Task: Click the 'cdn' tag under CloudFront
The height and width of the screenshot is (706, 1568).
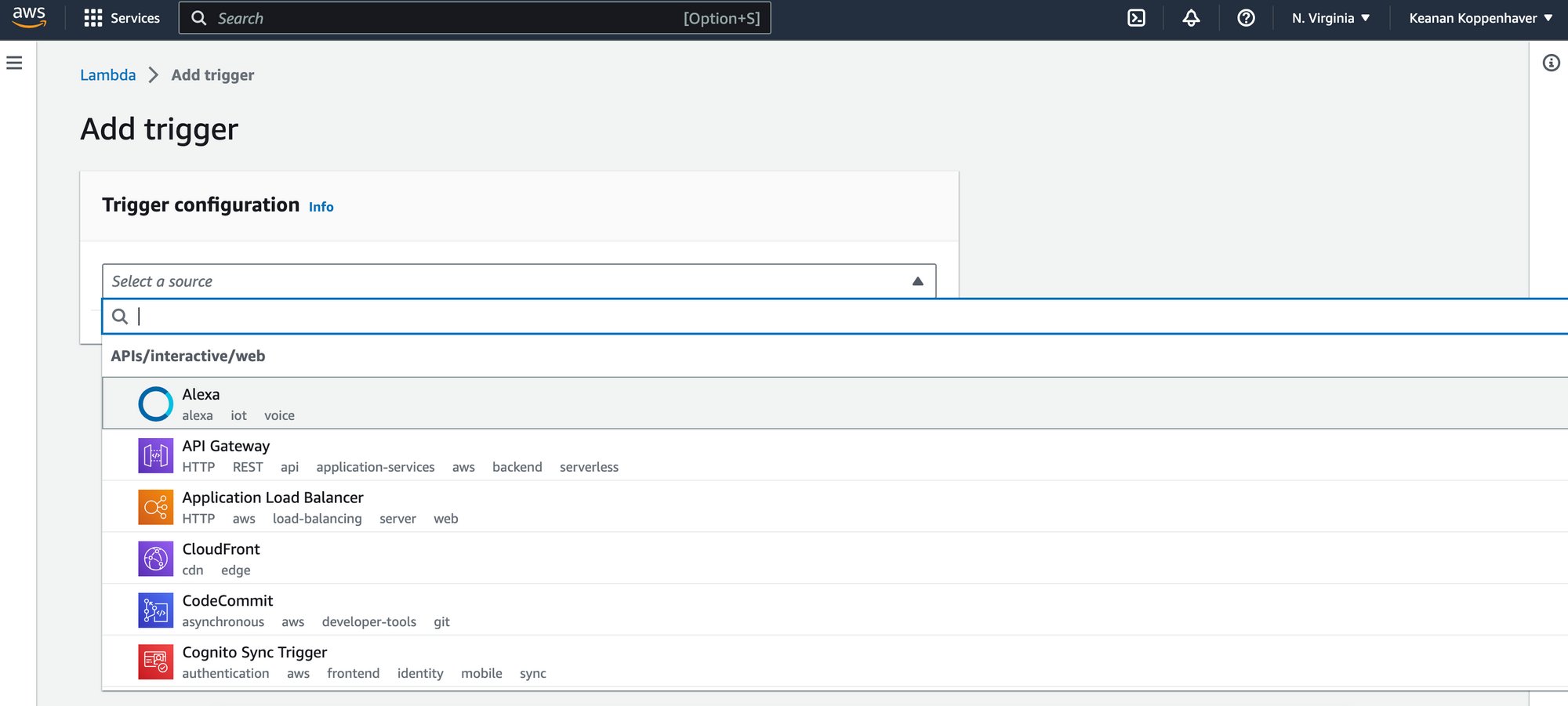Action: point(192,570)
